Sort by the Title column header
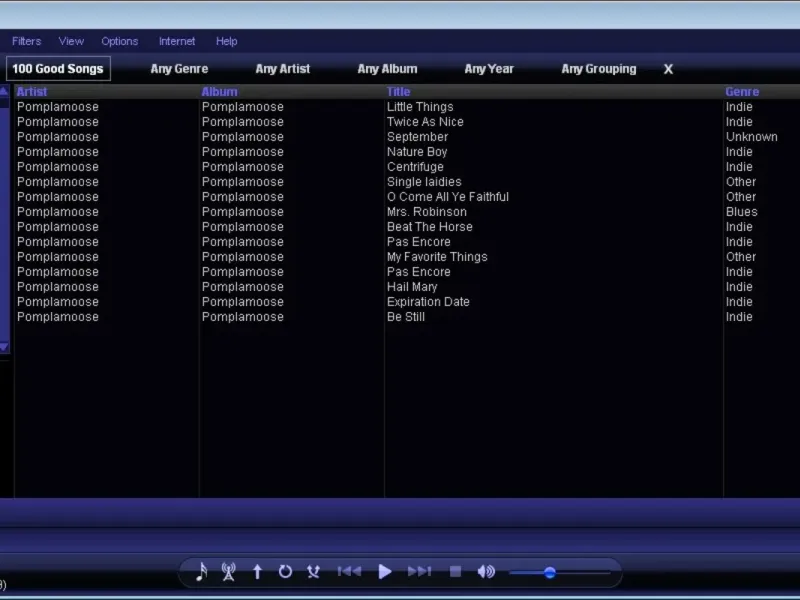This screenshot has width=800, height=600. click(x=398, y=92)
